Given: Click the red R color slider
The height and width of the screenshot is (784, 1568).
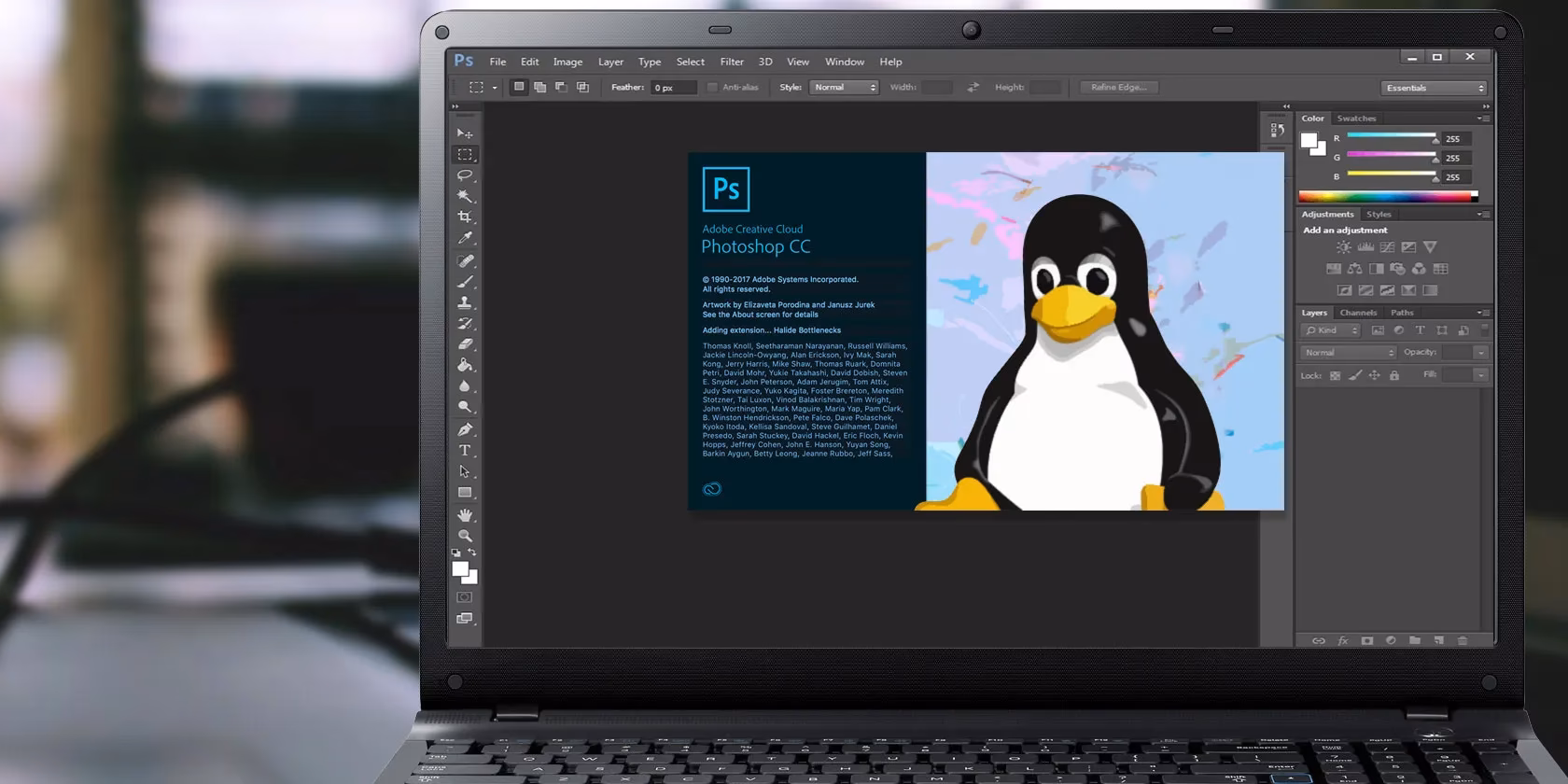Looking at the screenshot, I should [1392, 136].
